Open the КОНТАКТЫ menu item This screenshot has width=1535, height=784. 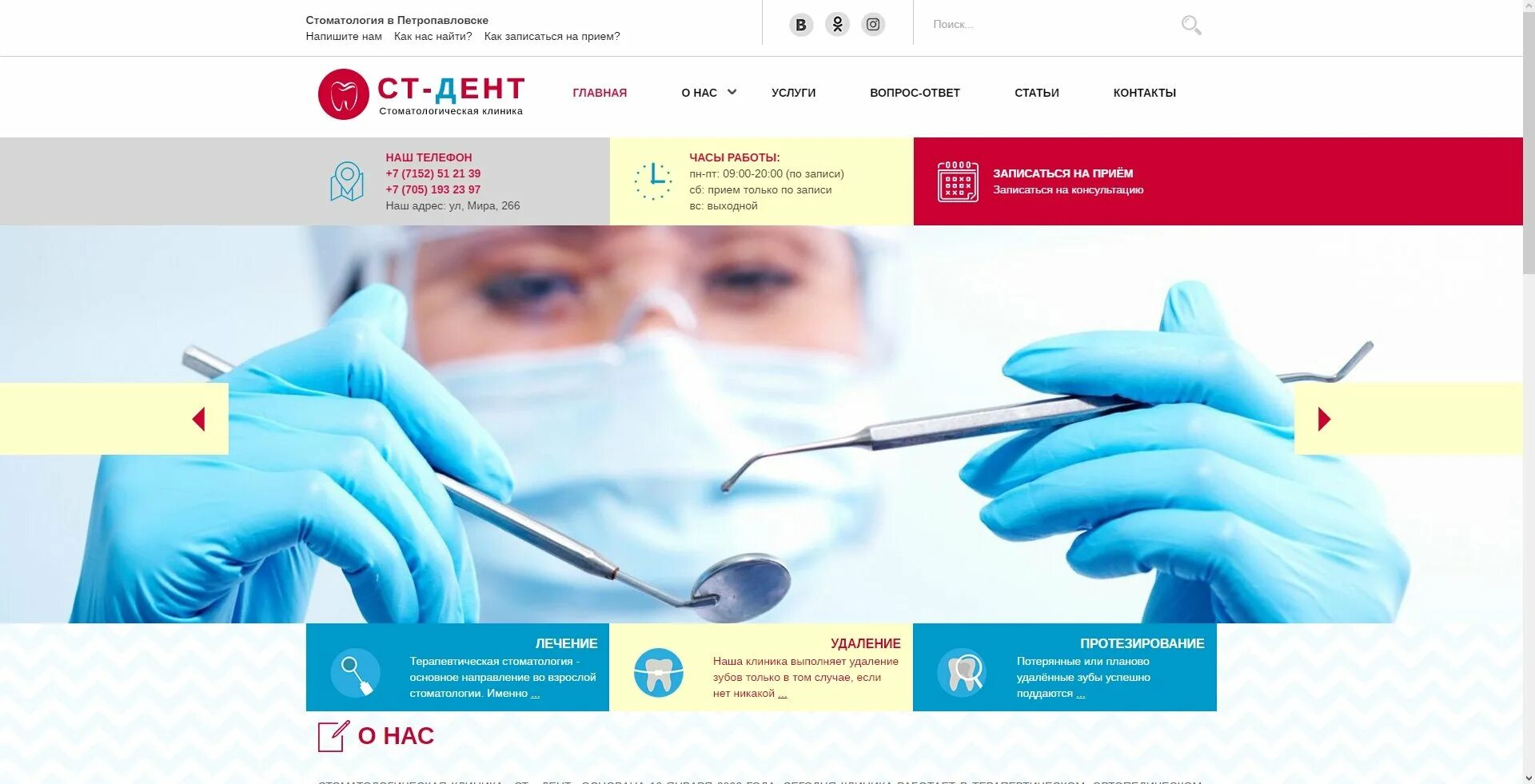pos(1144,93)
